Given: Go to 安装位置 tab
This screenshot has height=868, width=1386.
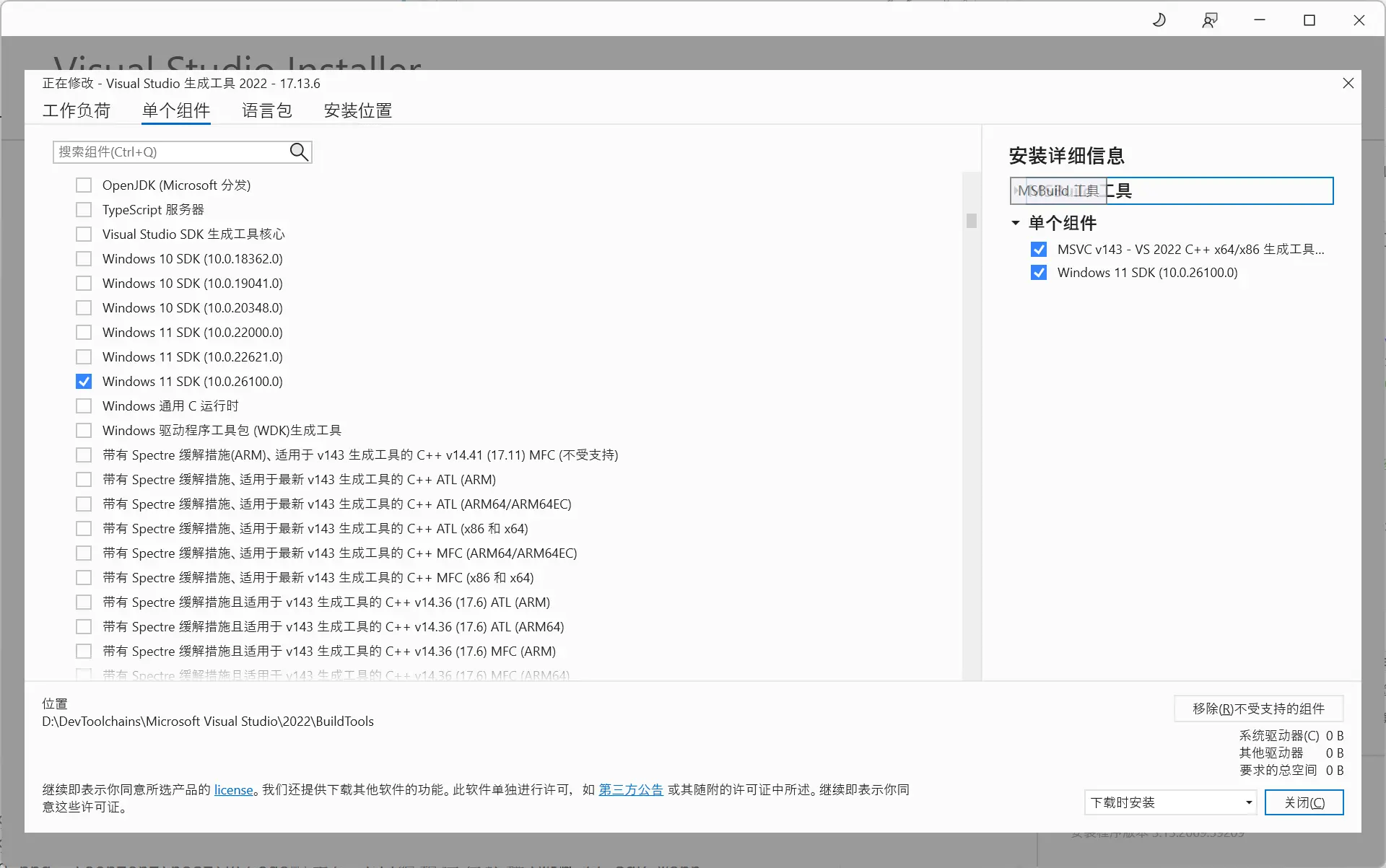Looking at the screenshot, I should click(358, 110).
